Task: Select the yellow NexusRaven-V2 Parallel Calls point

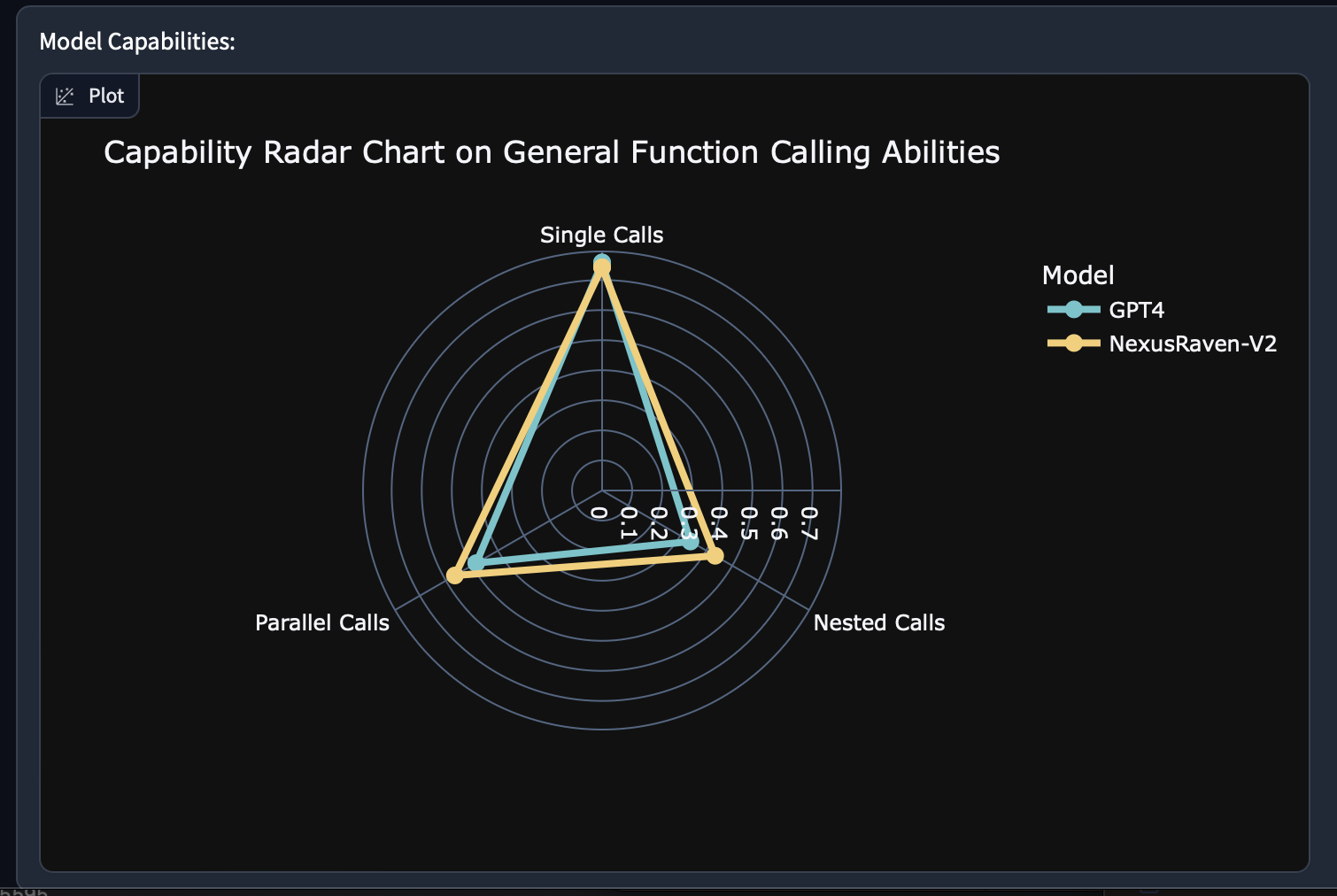Action: (455, 575)
